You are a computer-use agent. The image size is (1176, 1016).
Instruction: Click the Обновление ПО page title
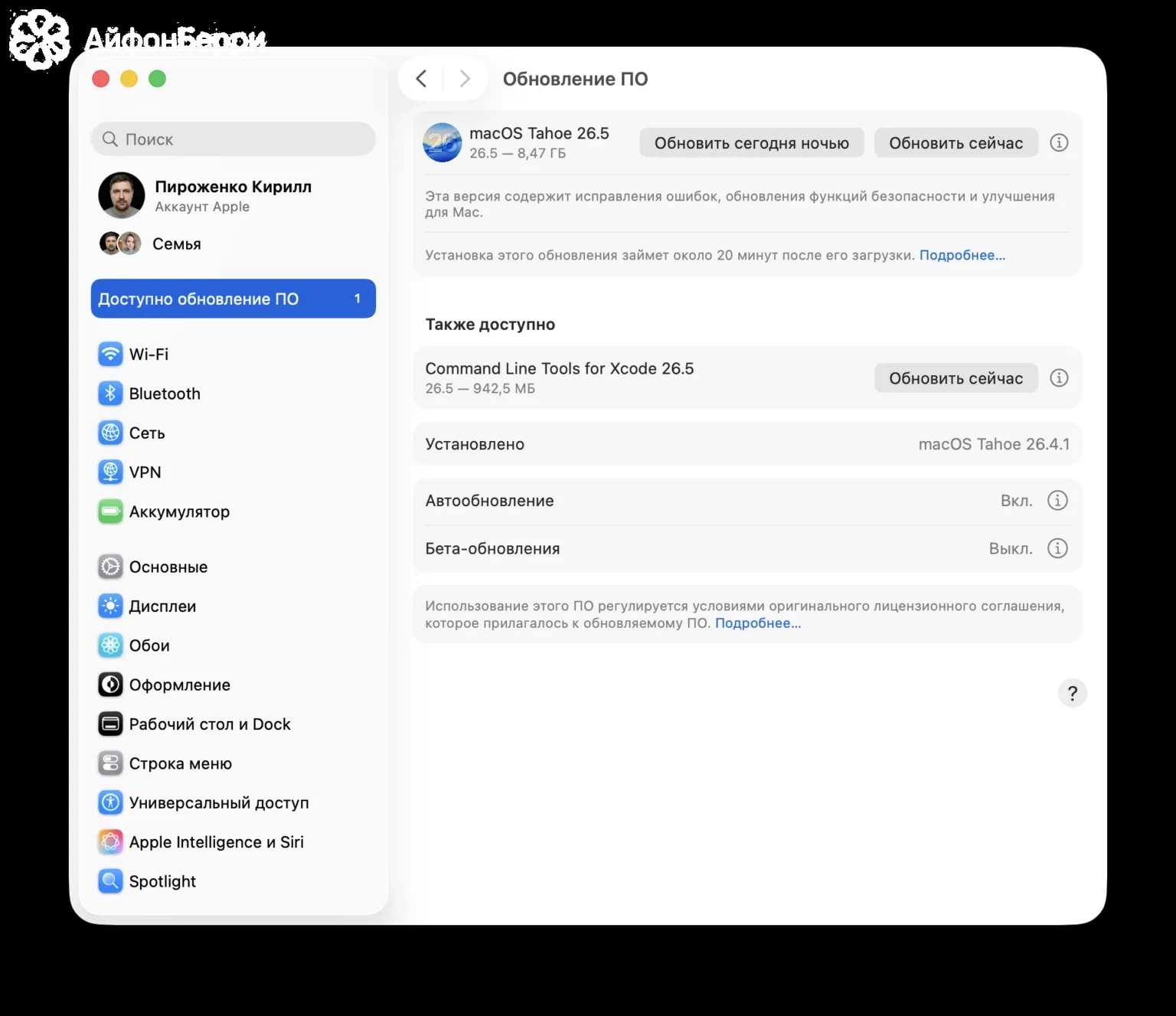click(x=575, y=79)
